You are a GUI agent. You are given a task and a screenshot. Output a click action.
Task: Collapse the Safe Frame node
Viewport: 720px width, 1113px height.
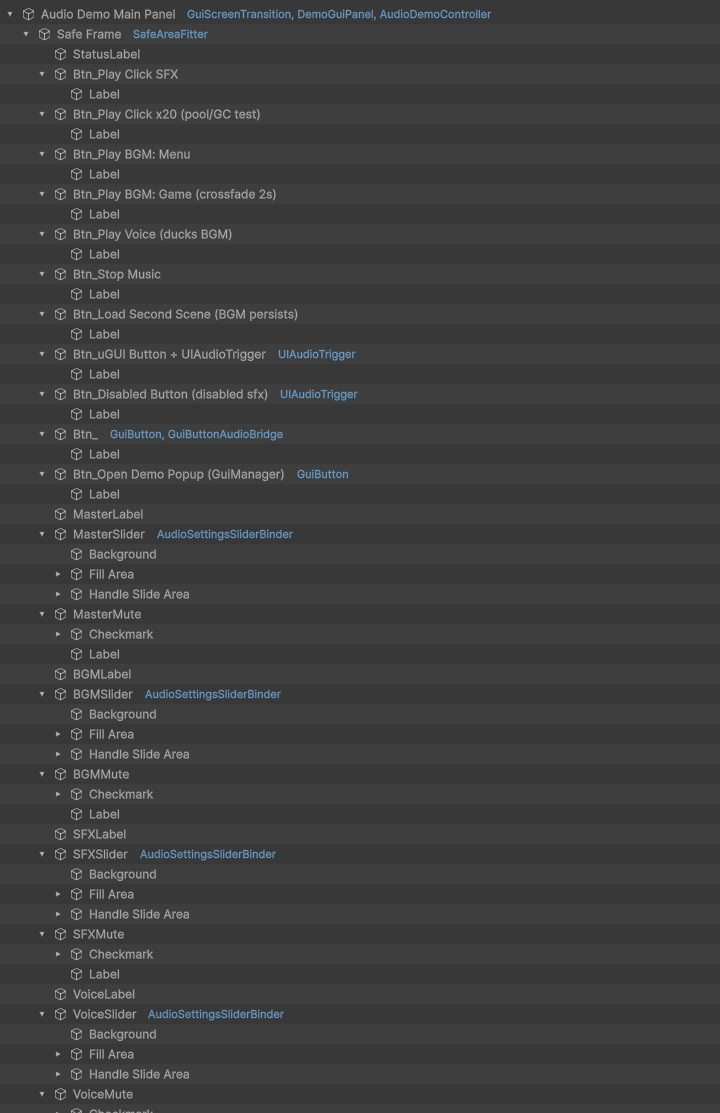tap(26, 34)
